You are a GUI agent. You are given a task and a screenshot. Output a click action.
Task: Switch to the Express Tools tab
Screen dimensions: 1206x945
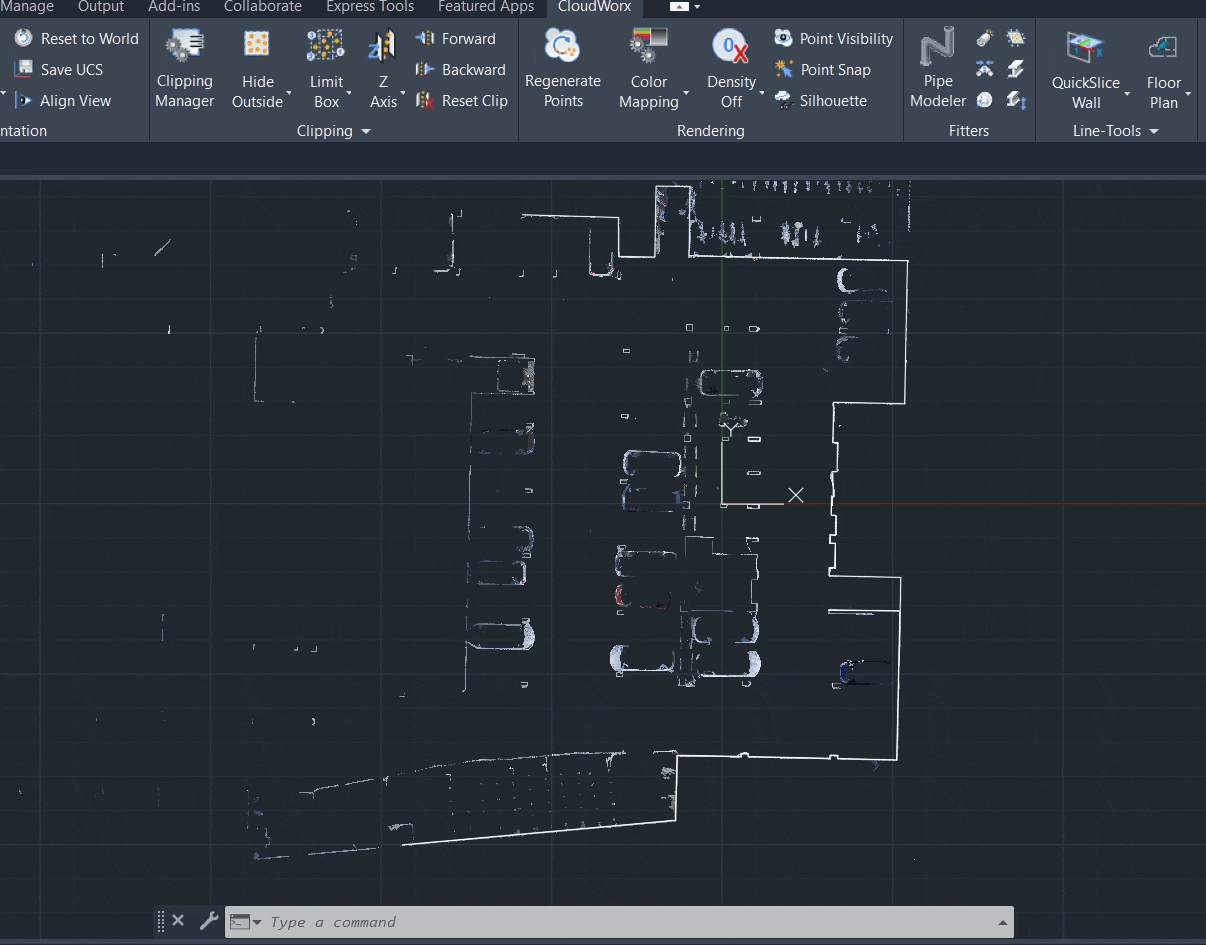click(370, 7)
